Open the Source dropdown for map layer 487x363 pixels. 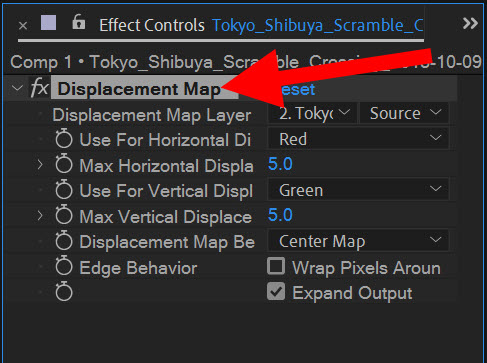(x=404, y=113)
